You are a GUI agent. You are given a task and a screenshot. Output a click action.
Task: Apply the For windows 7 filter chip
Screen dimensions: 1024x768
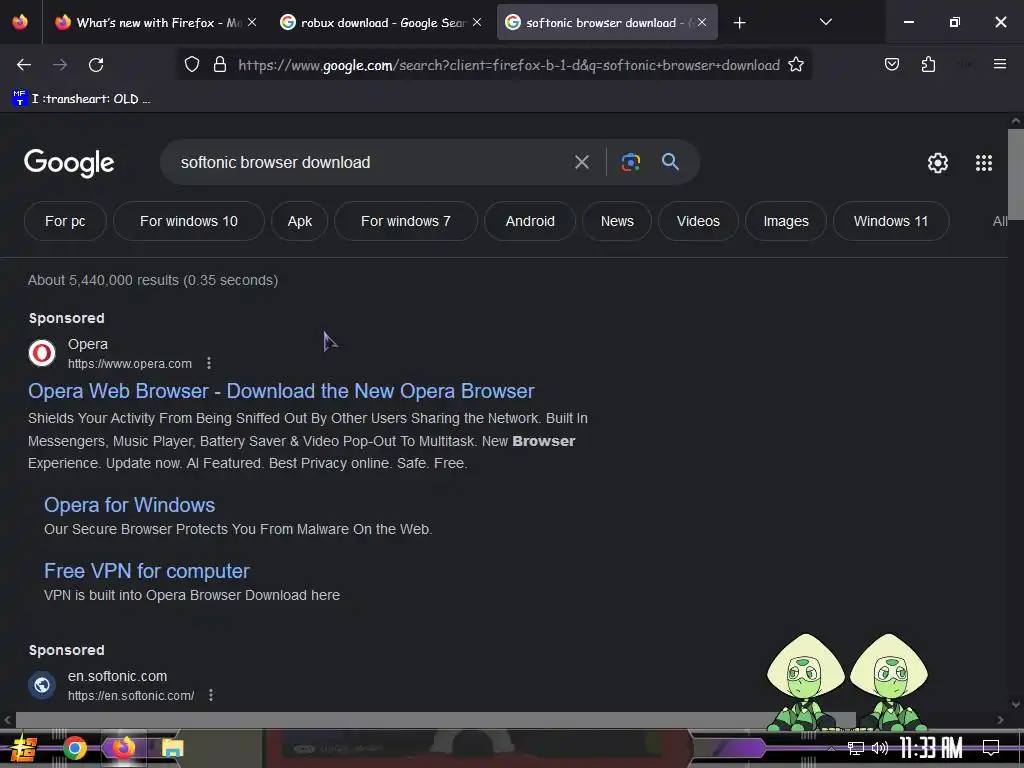(406, 221)
